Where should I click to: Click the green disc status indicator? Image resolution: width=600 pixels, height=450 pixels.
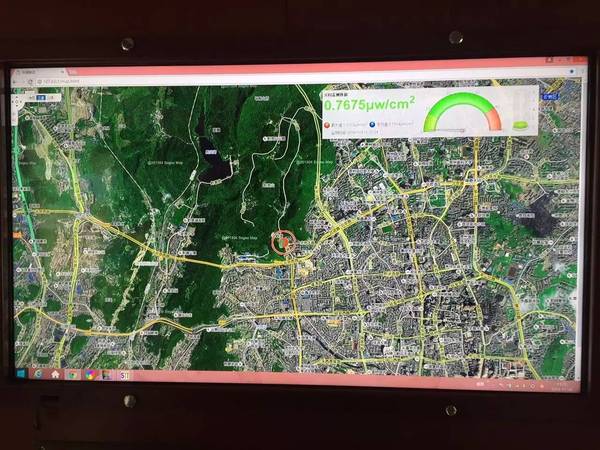[520, 126]
